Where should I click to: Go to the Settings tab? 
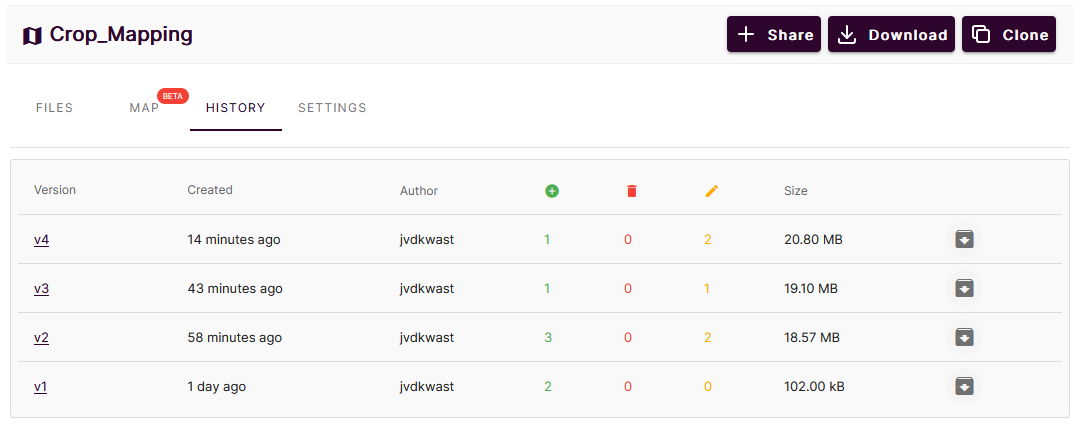332,108
